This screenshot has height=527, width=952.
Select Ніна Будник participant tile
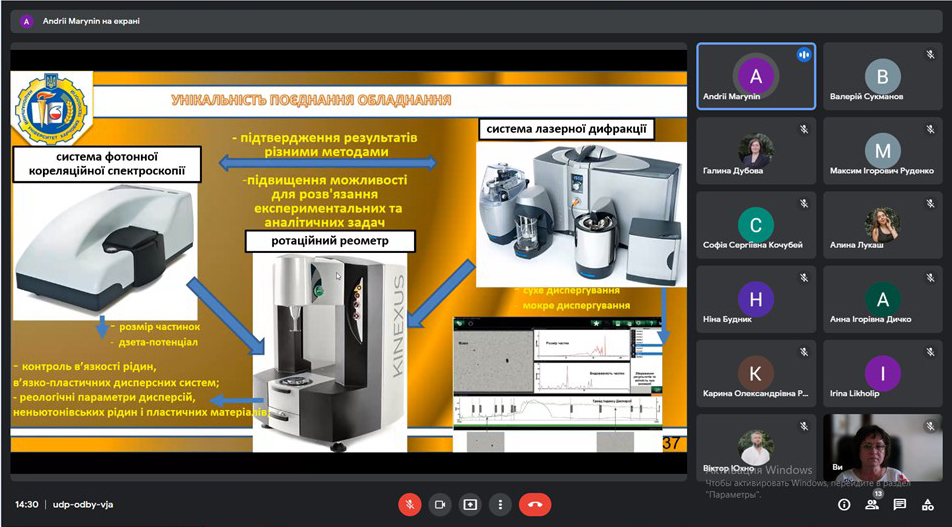pos(756,299)
